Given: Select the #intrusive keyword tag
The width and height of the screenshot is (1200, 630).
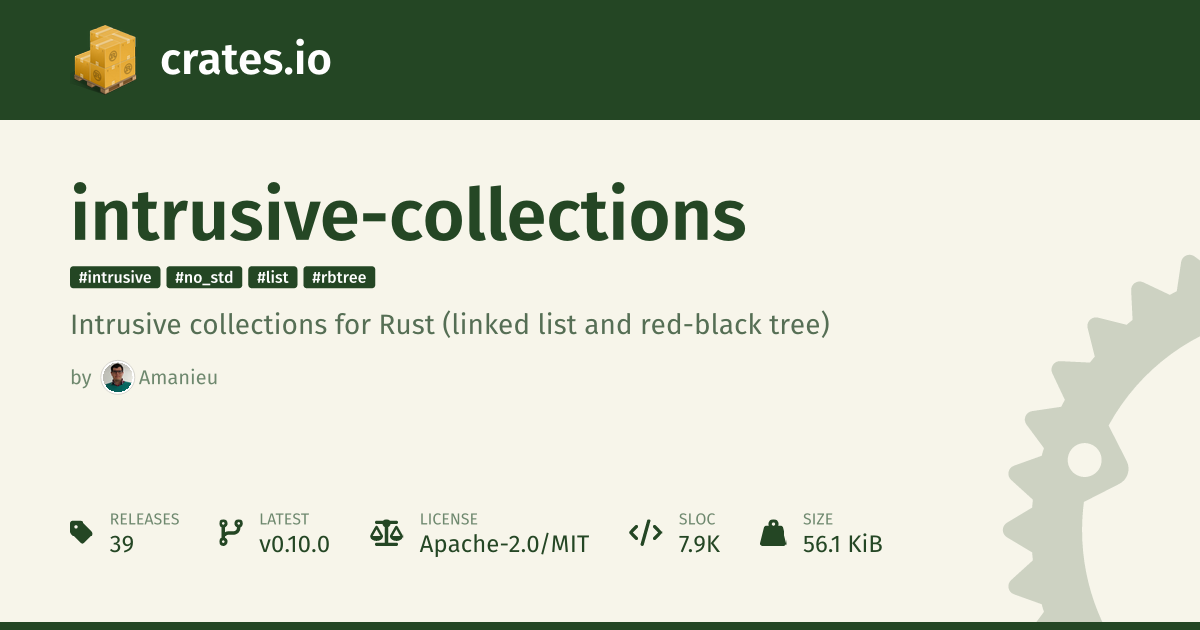Looking at the screenshot, I should pos(115,278).
